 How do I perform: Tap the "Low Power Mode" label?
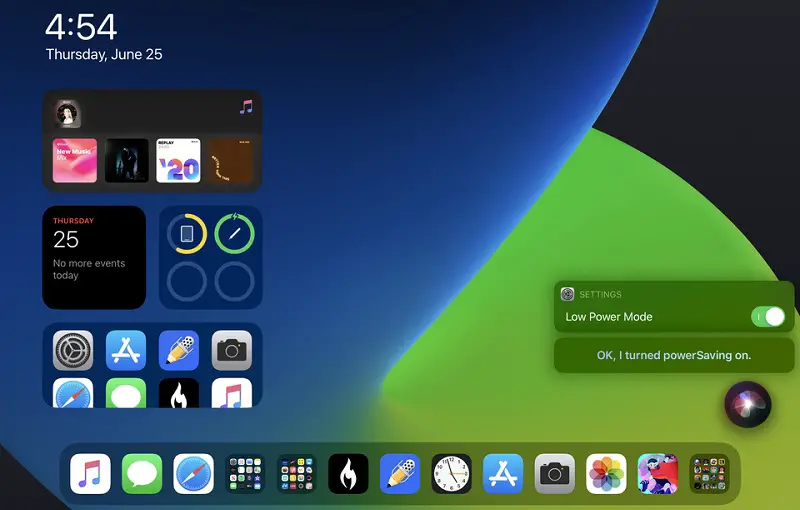609,317
